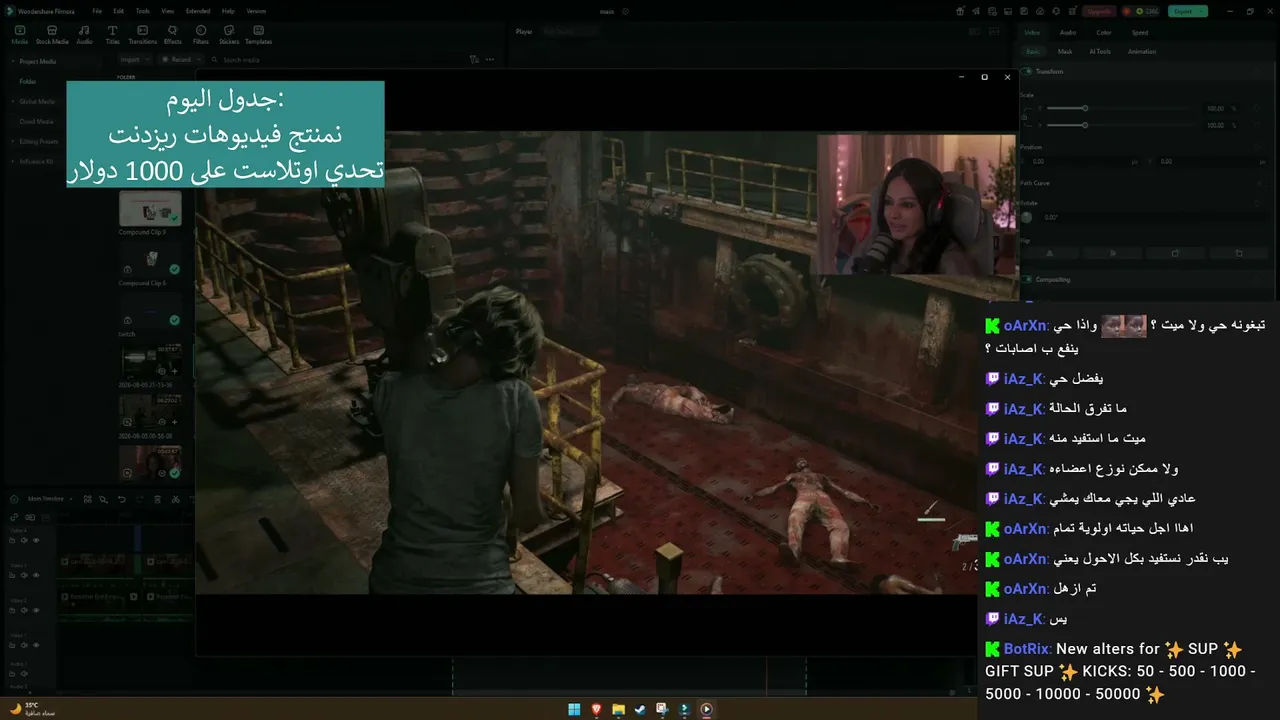This screenshot has height=720, width=1280.
Task: Expand the Editing Presets section
Action: coord(13,141)
